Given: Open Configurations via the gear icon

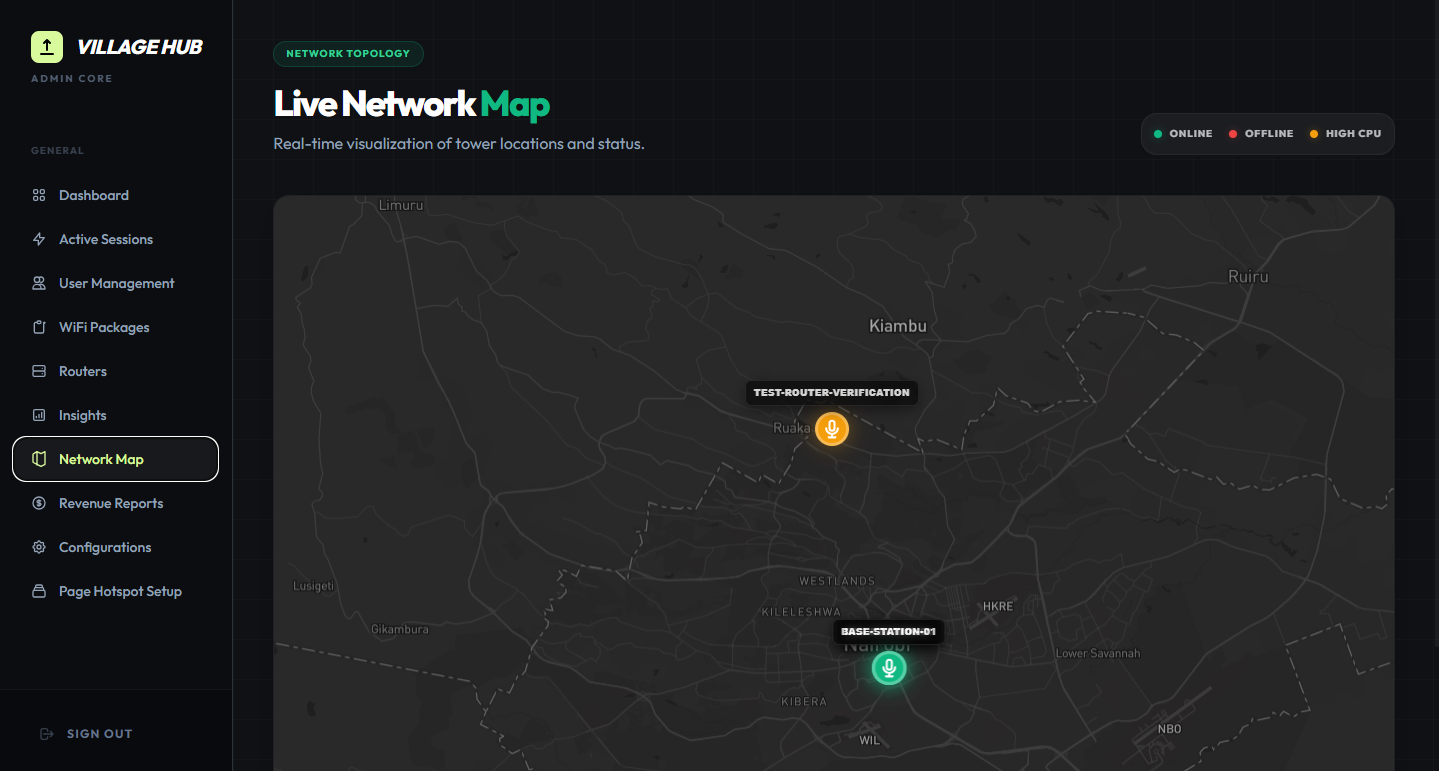Looking at the screenshot, I should 38,547.
